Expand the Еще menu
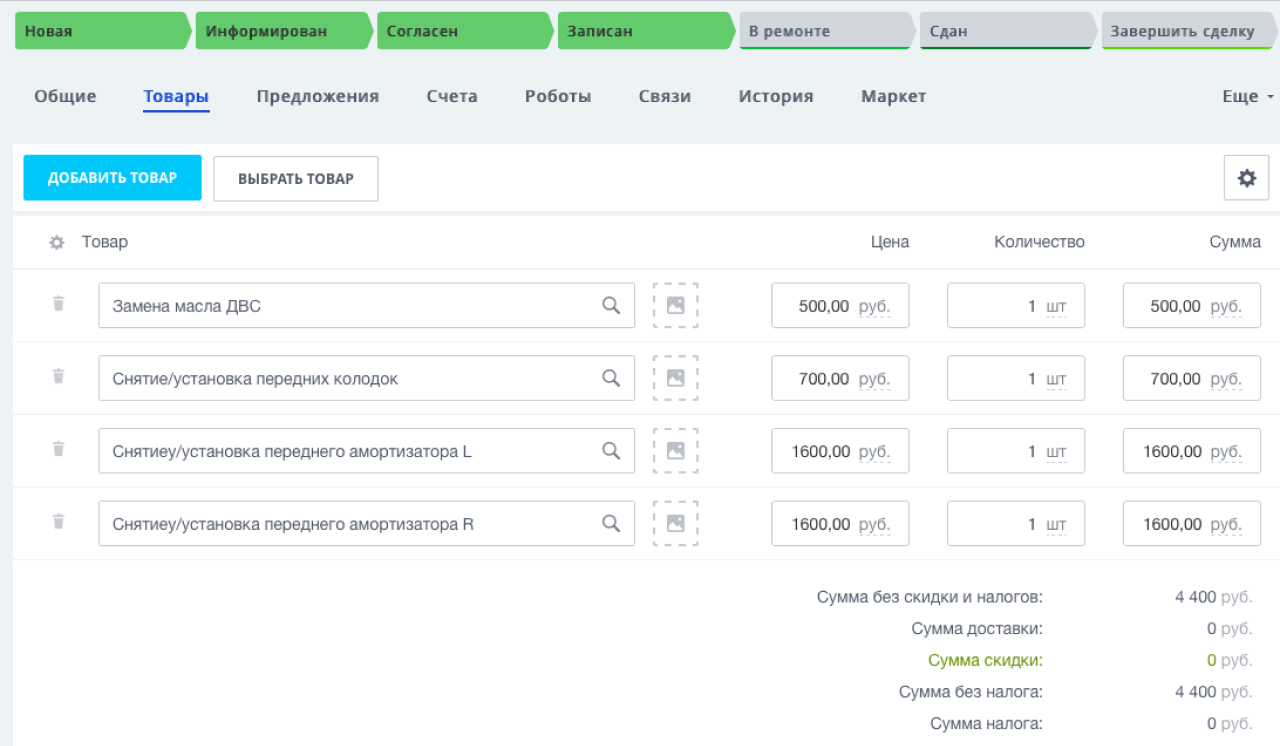 (x=1247, y=97)
